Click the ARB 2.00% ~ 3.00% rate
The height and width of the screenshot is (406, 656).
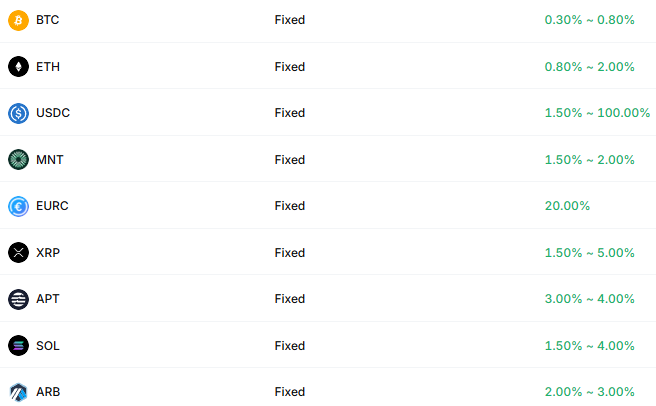click(x=589, y=392)
